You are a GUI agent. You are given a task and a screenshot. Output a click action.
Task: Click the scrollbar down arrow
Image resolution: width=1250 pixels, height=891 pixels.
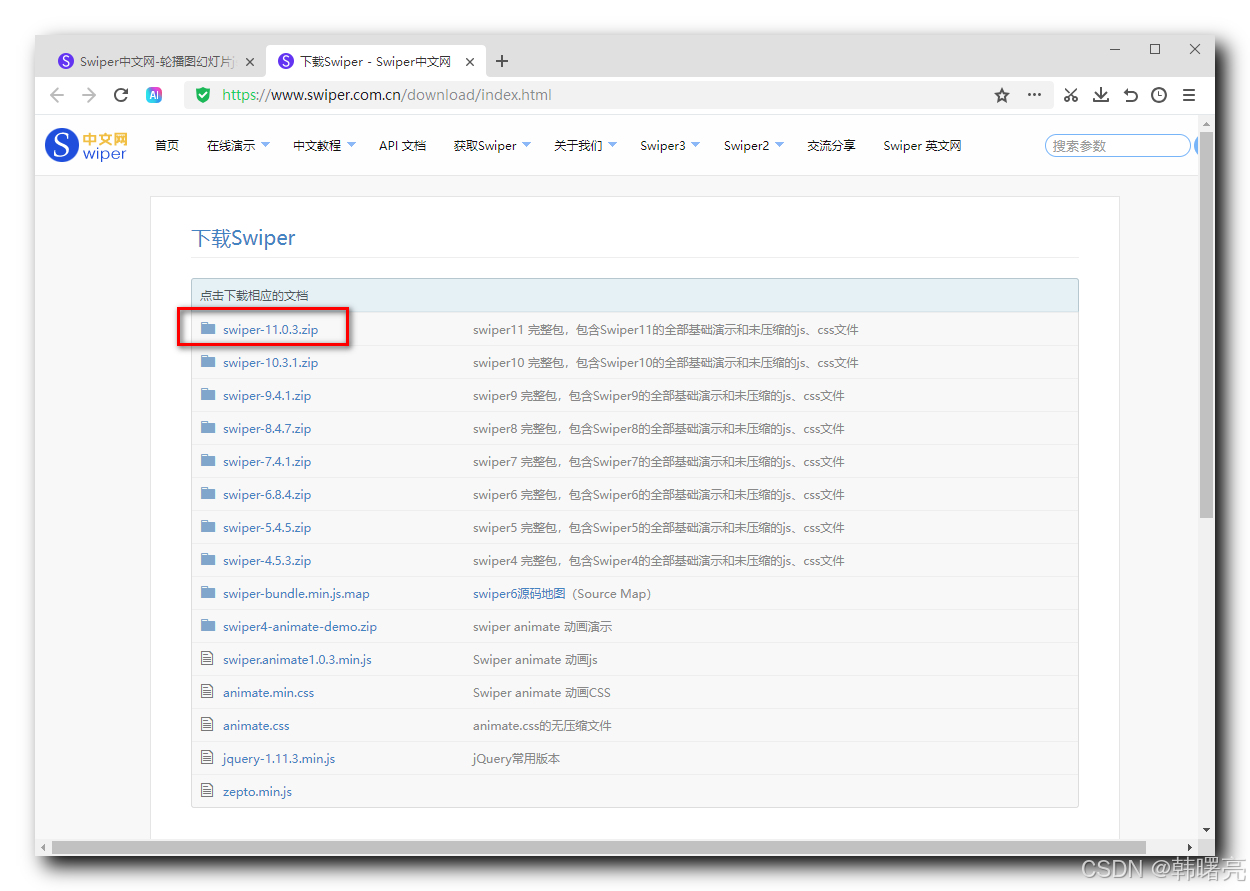(x=1206, y=829)
